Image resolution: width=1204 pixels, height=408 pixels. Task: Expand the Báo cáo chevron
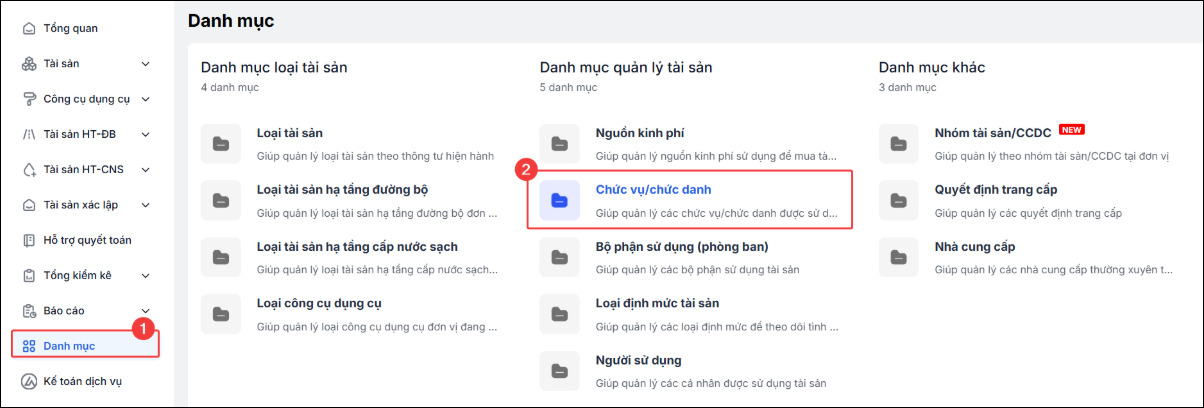146,311
